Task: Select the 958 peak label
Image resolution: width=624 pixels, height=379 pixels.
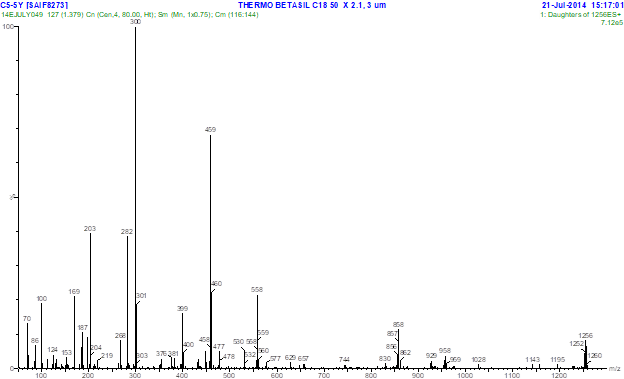Action: pos(445,350)
